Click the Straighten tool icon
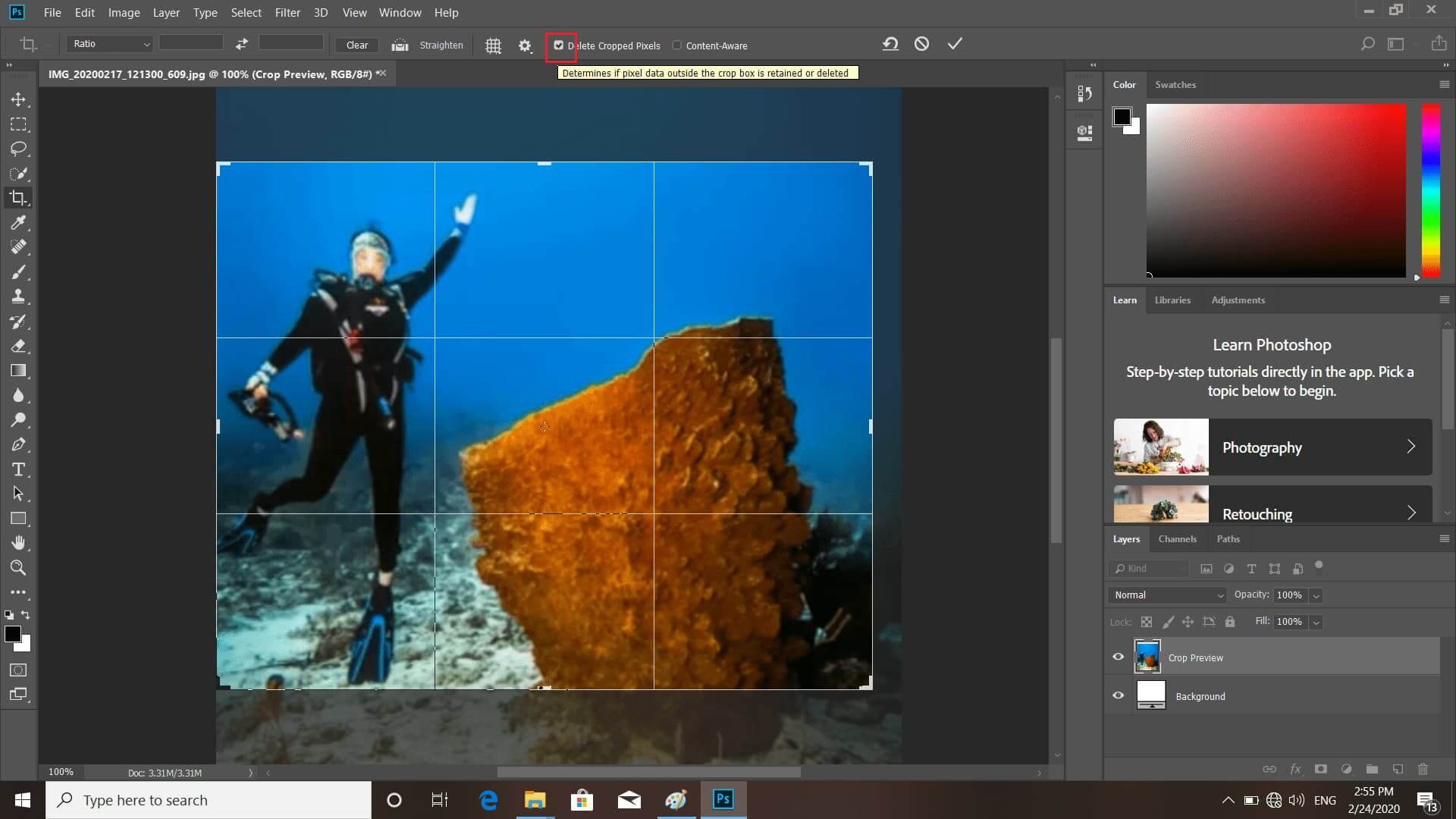The image size is (1456, 819). point(400,45)
